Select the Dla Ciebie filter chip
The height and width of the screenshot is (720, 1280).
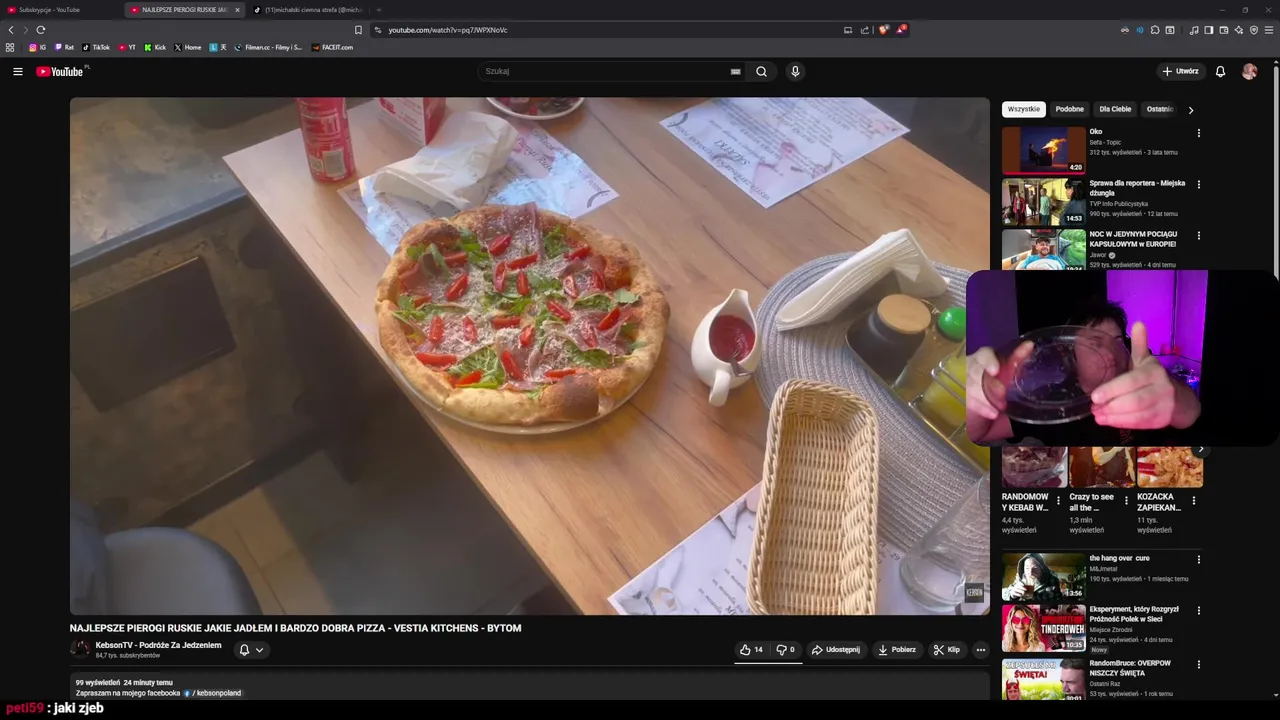[1115, 109]
